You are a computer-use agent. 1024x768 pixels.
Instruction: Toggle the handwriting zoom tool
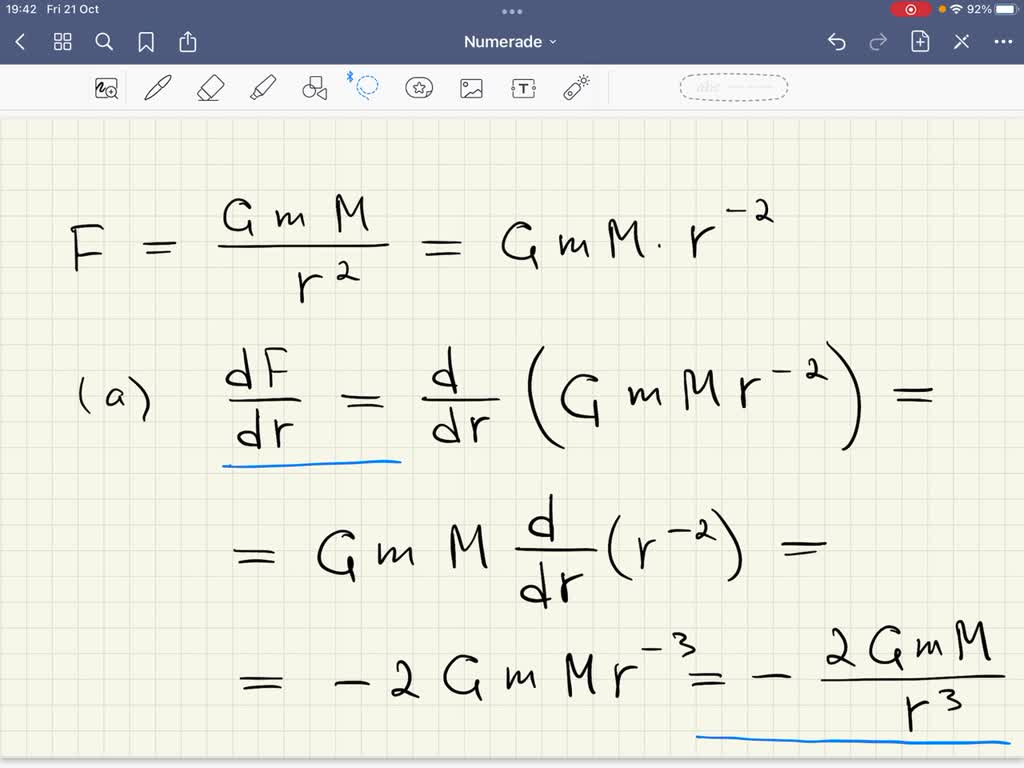tap(105, 87)
